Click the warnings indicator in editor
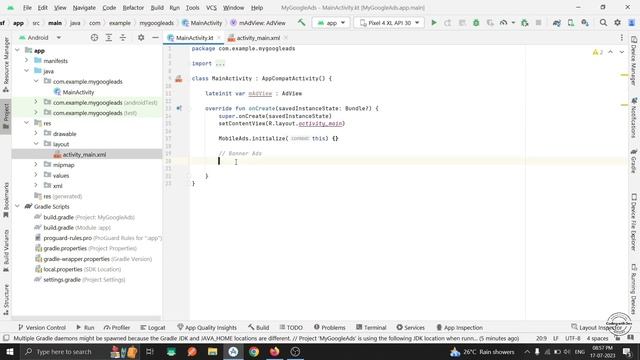 click(x=598, y=52)
